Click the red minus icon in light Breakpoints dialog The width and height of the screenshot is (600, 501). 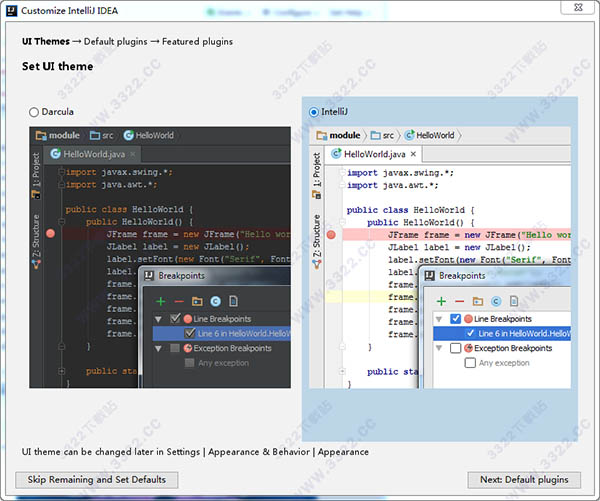(459, 300)
